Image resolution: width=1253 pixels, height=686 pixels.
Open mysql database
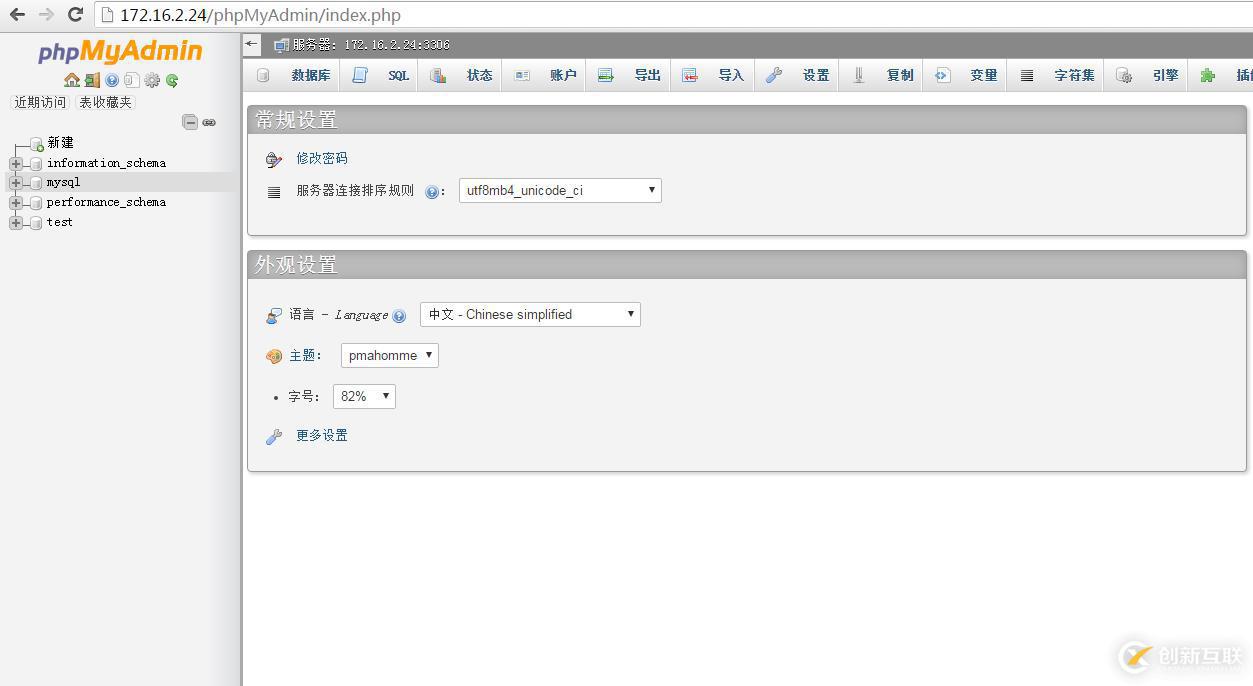coord(63,182)
